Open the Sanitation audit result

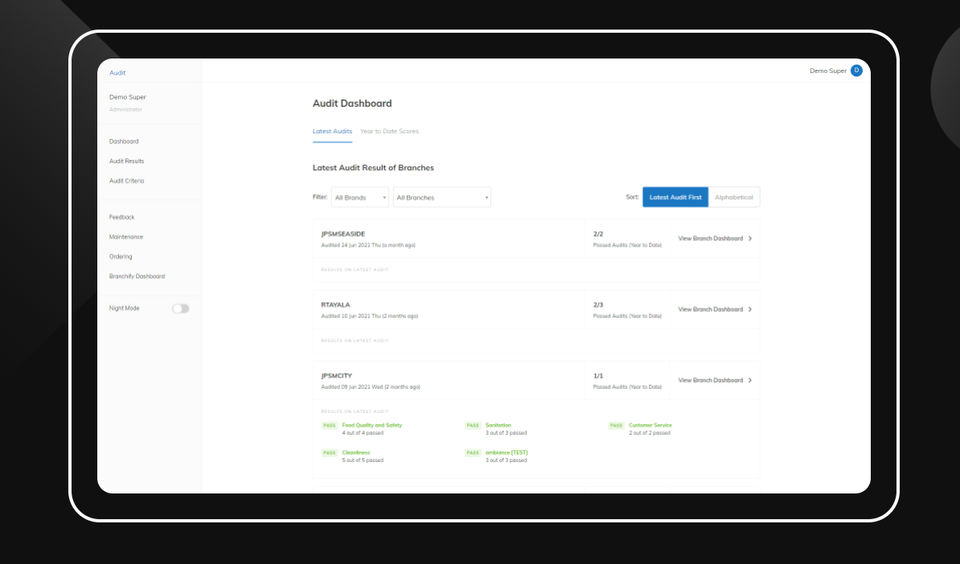(498, 425)
